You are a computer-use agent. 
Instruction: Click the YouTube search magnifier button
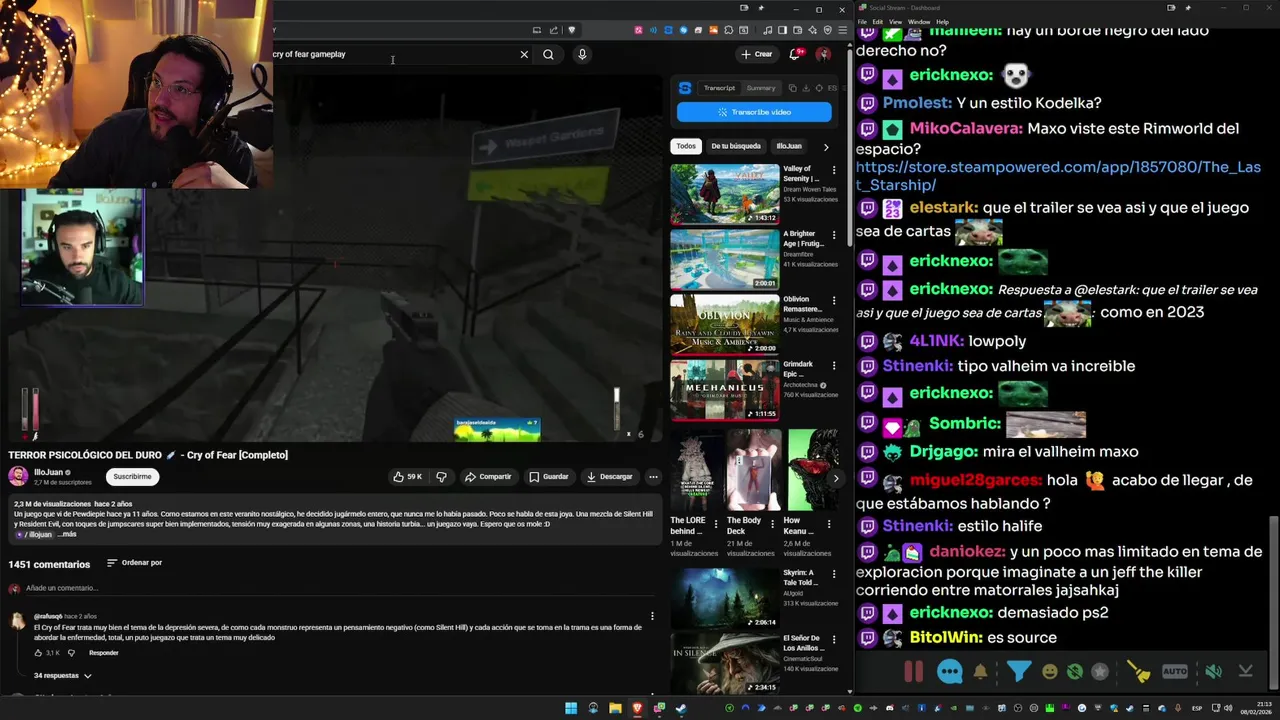[x=548, y=54]
